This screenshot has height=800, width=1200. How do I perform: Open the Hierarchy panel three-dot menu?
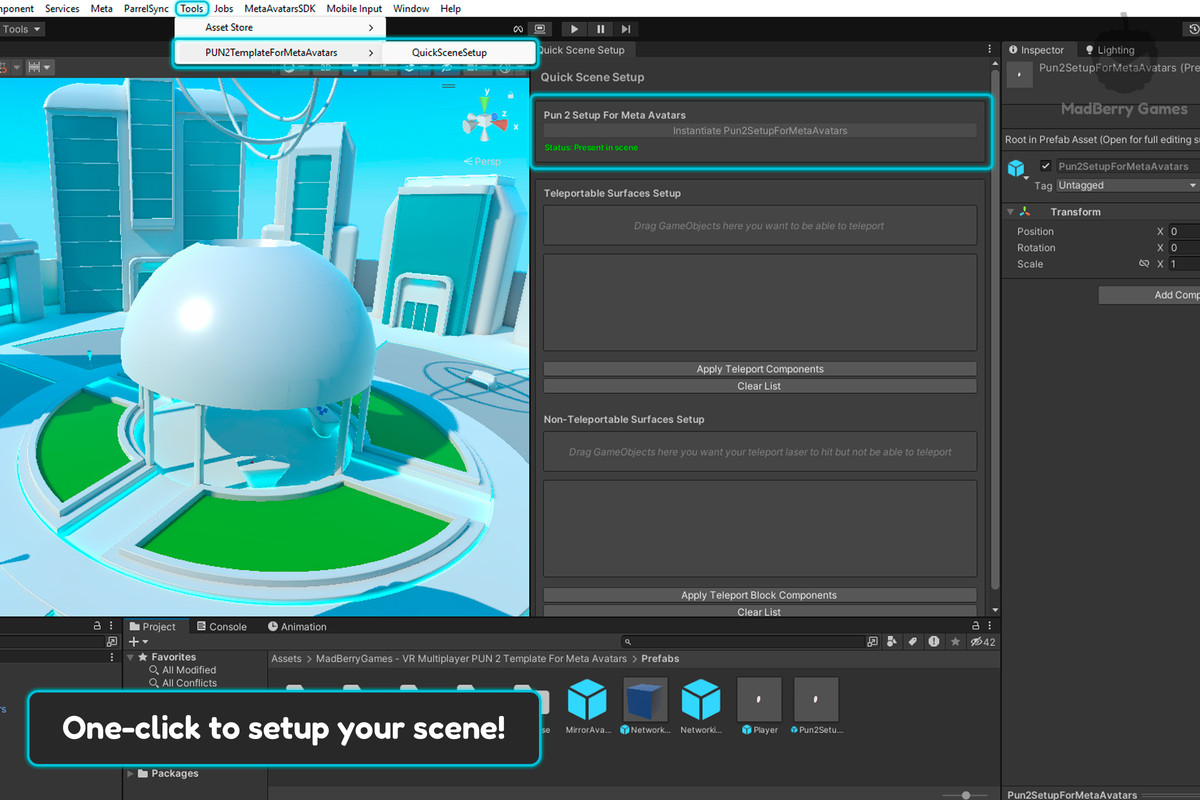click(112, 626)
